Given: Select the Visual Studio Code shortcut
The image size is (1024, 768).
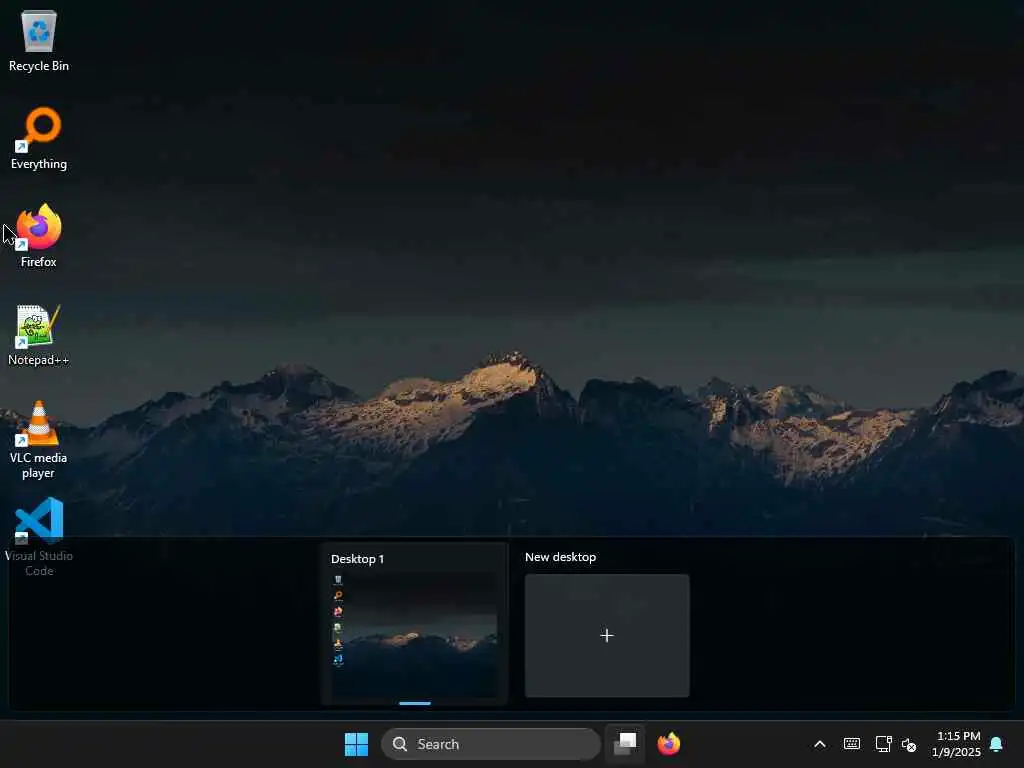Looking at the screenshot, I should point(39,537).
